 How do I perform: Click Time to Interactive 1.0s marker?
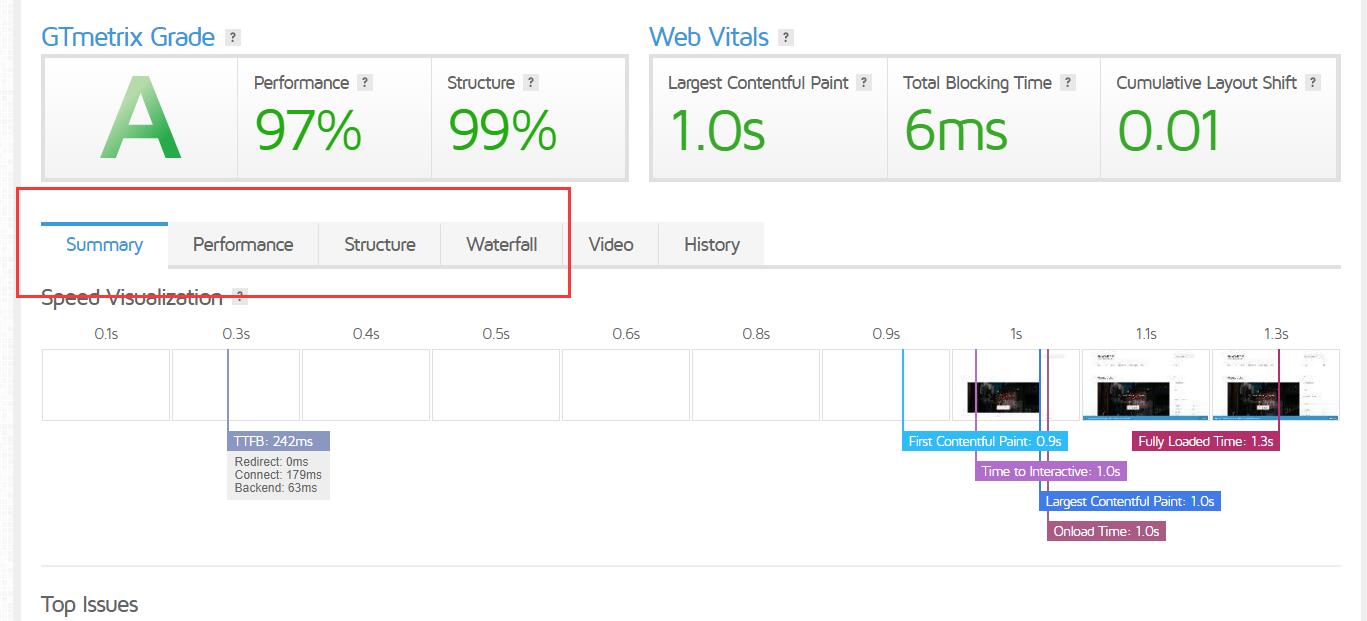click(x=1051, y=471)
